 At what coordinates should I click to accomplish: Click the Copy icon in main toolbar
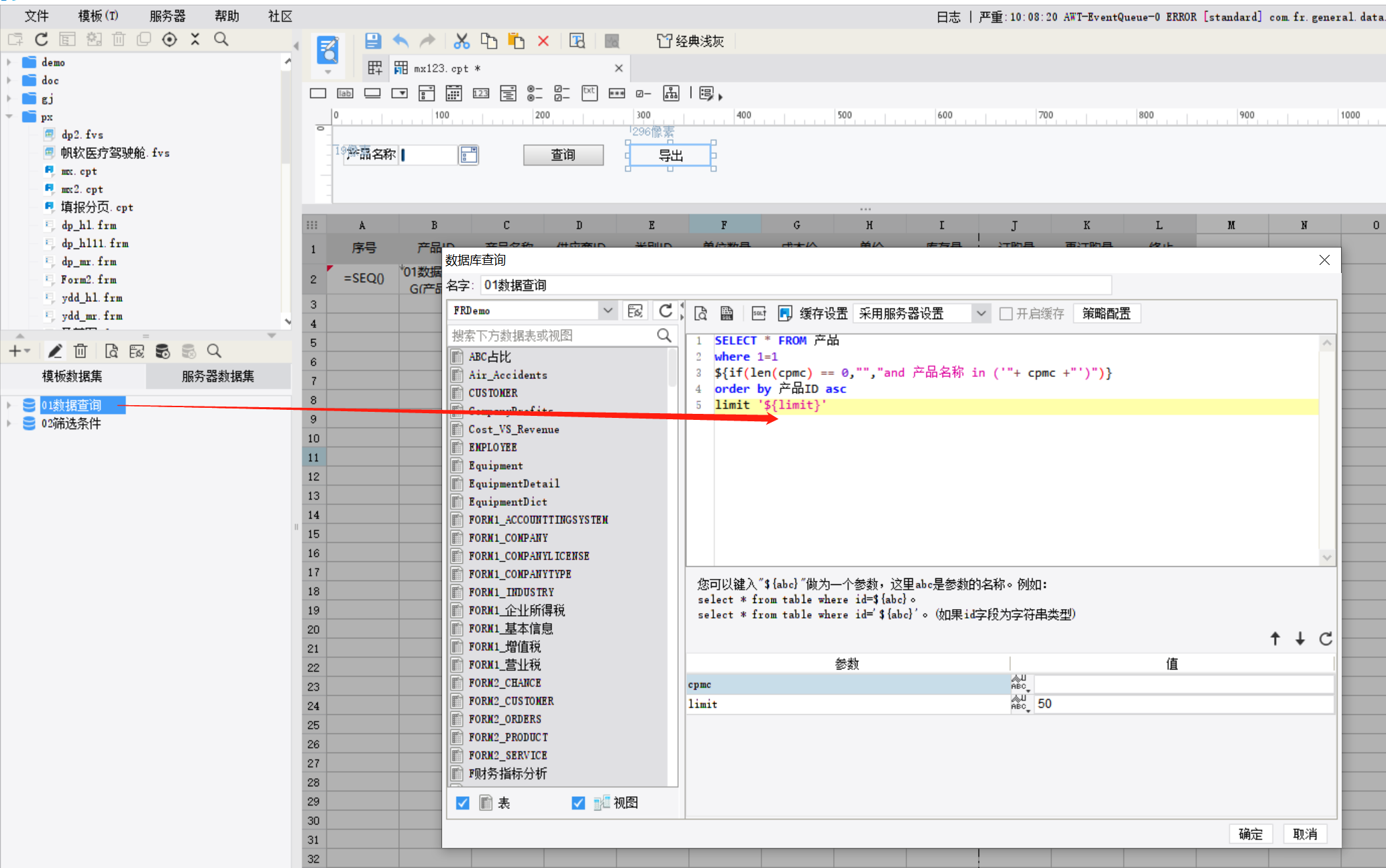489,41
